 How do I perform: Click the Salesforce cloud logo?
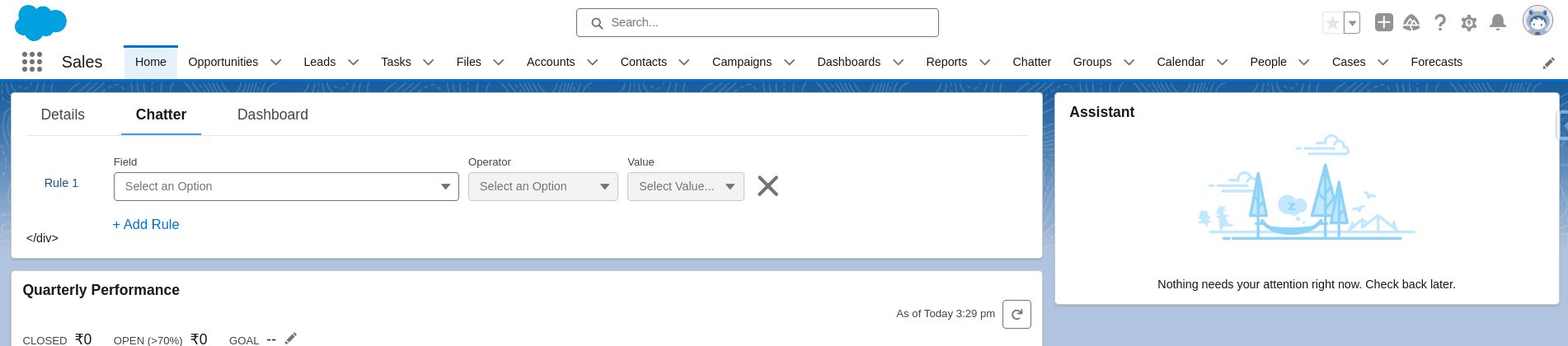coord(40,22)
